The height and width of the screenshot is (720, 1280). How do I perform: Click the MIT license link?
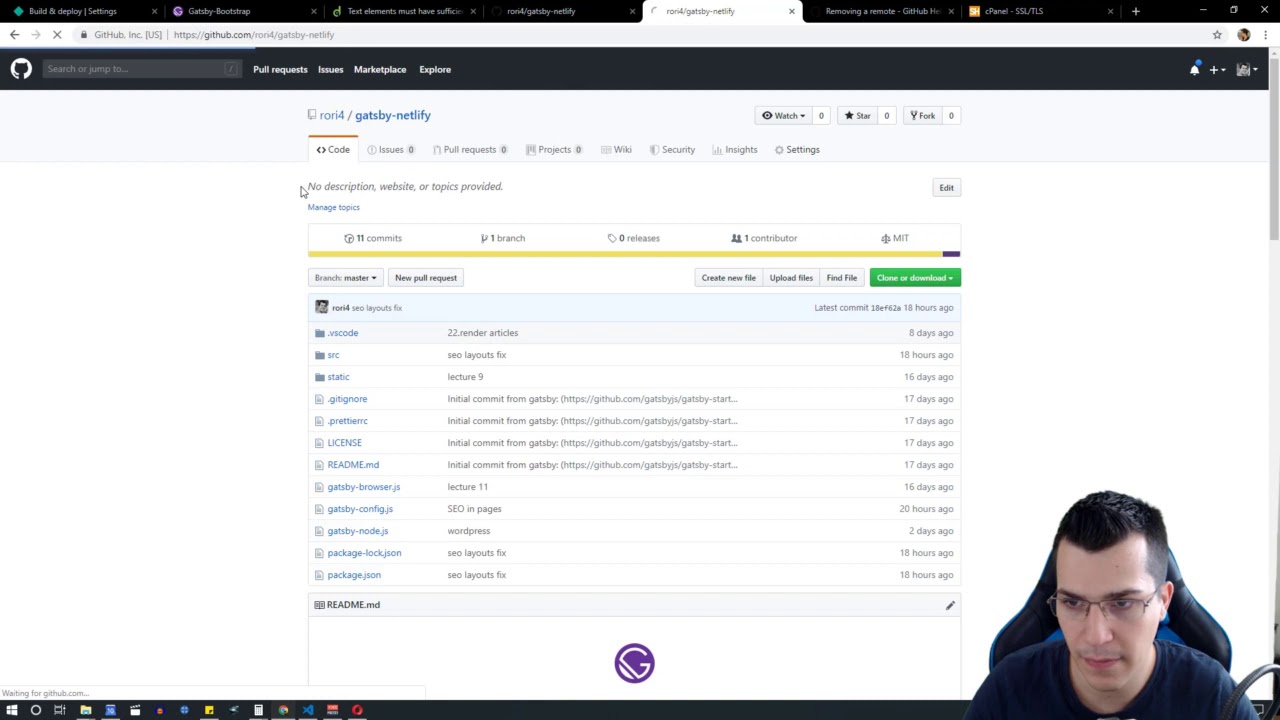(x=895, y=238)
